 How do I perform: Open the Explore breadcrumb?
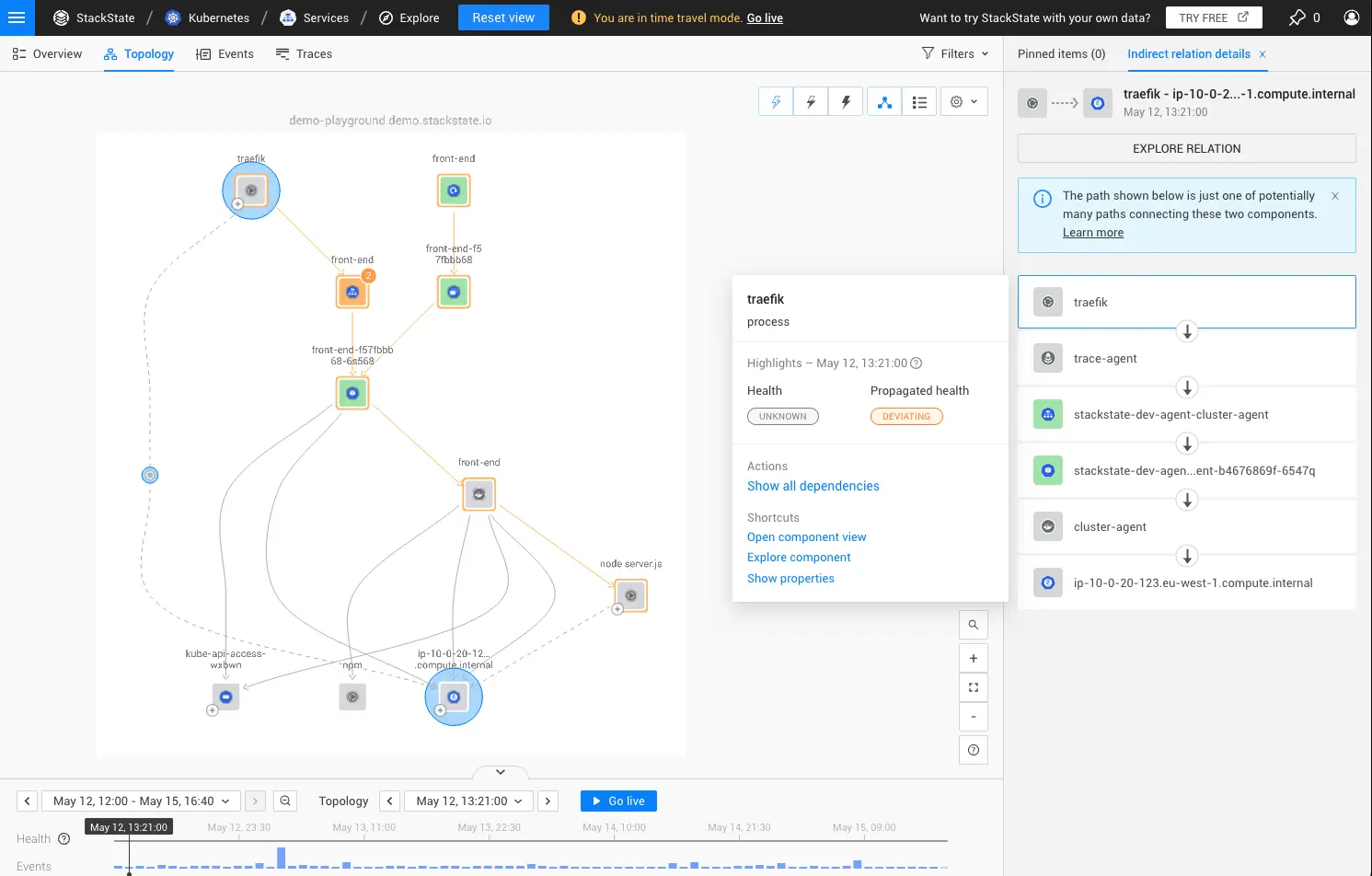tap(409, 17)
